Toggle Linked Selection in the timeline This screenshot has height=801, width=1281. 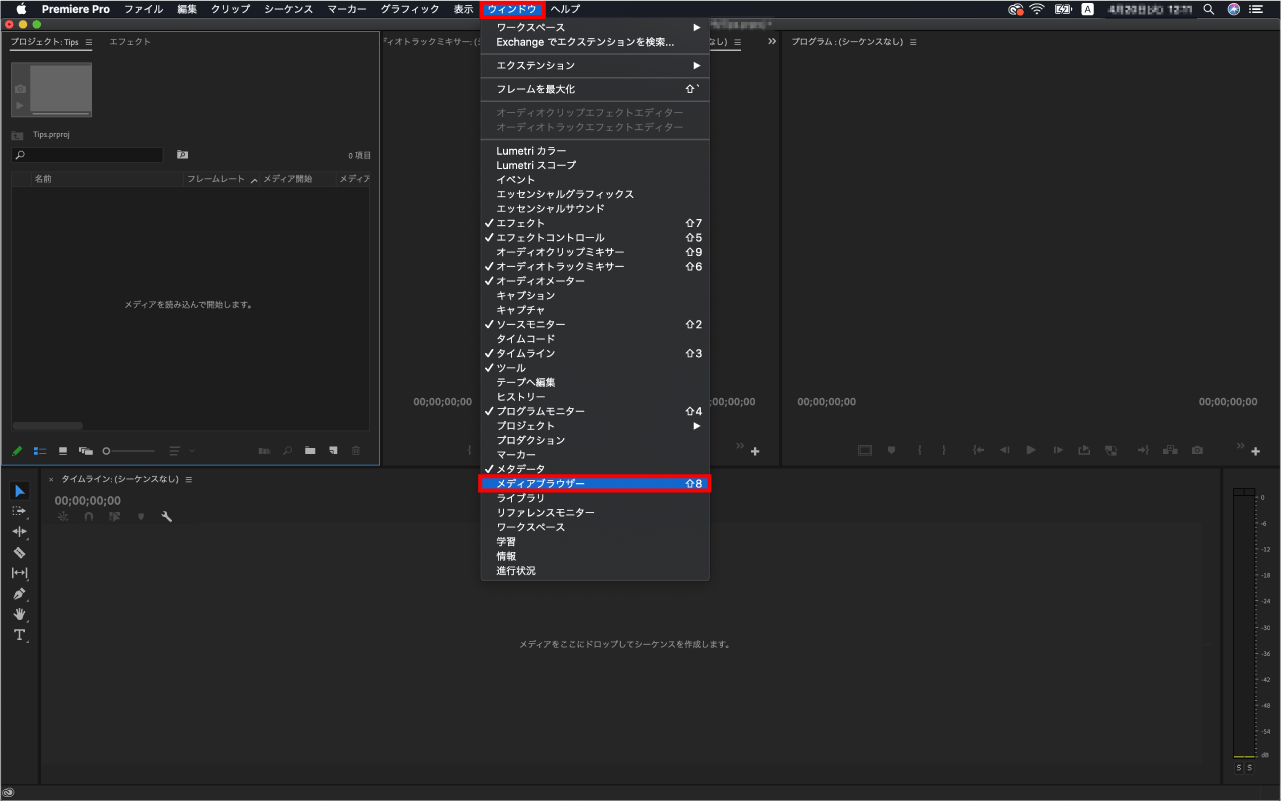point(115,517)
